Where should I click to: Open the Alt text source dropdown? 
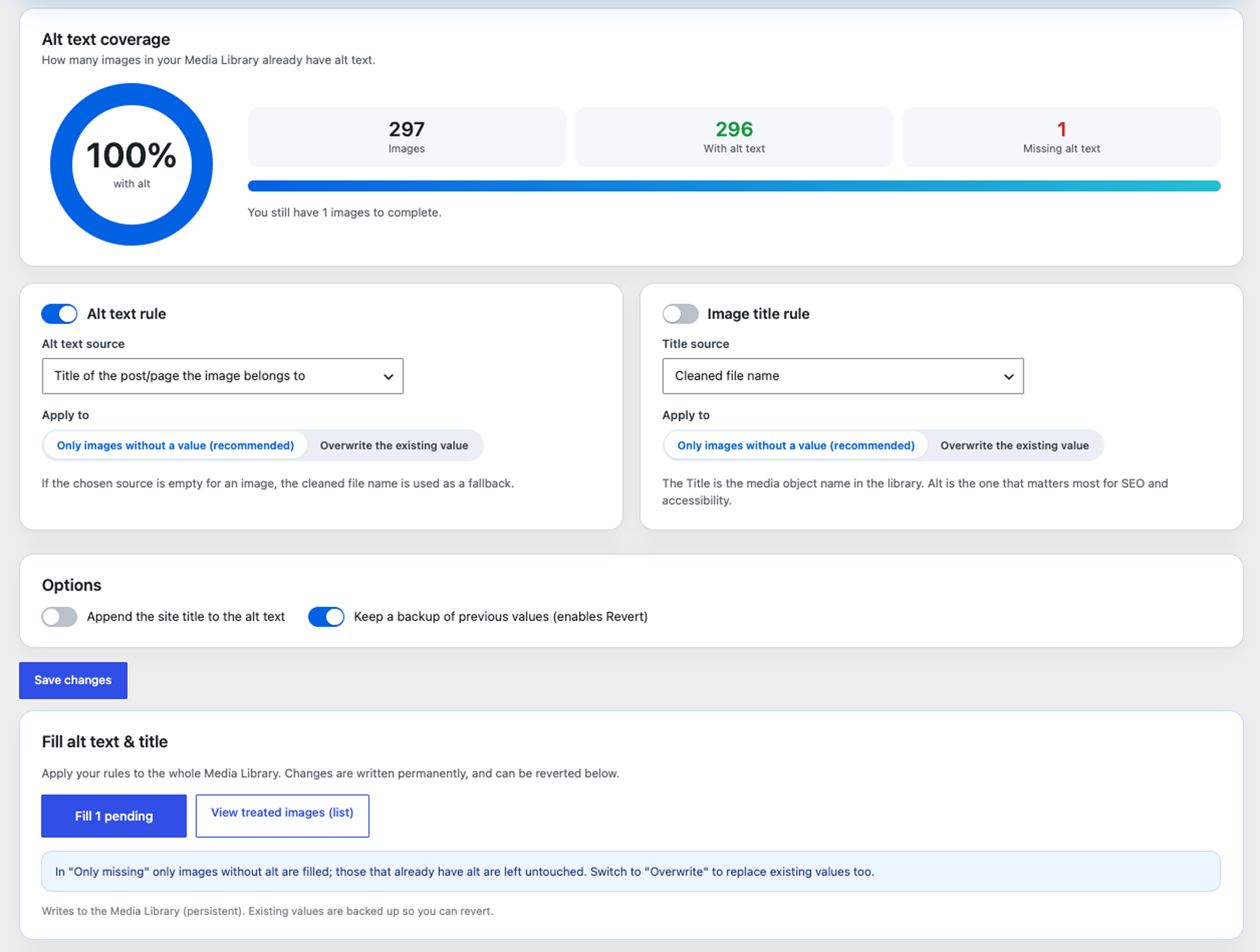click(x=222, y=376)
